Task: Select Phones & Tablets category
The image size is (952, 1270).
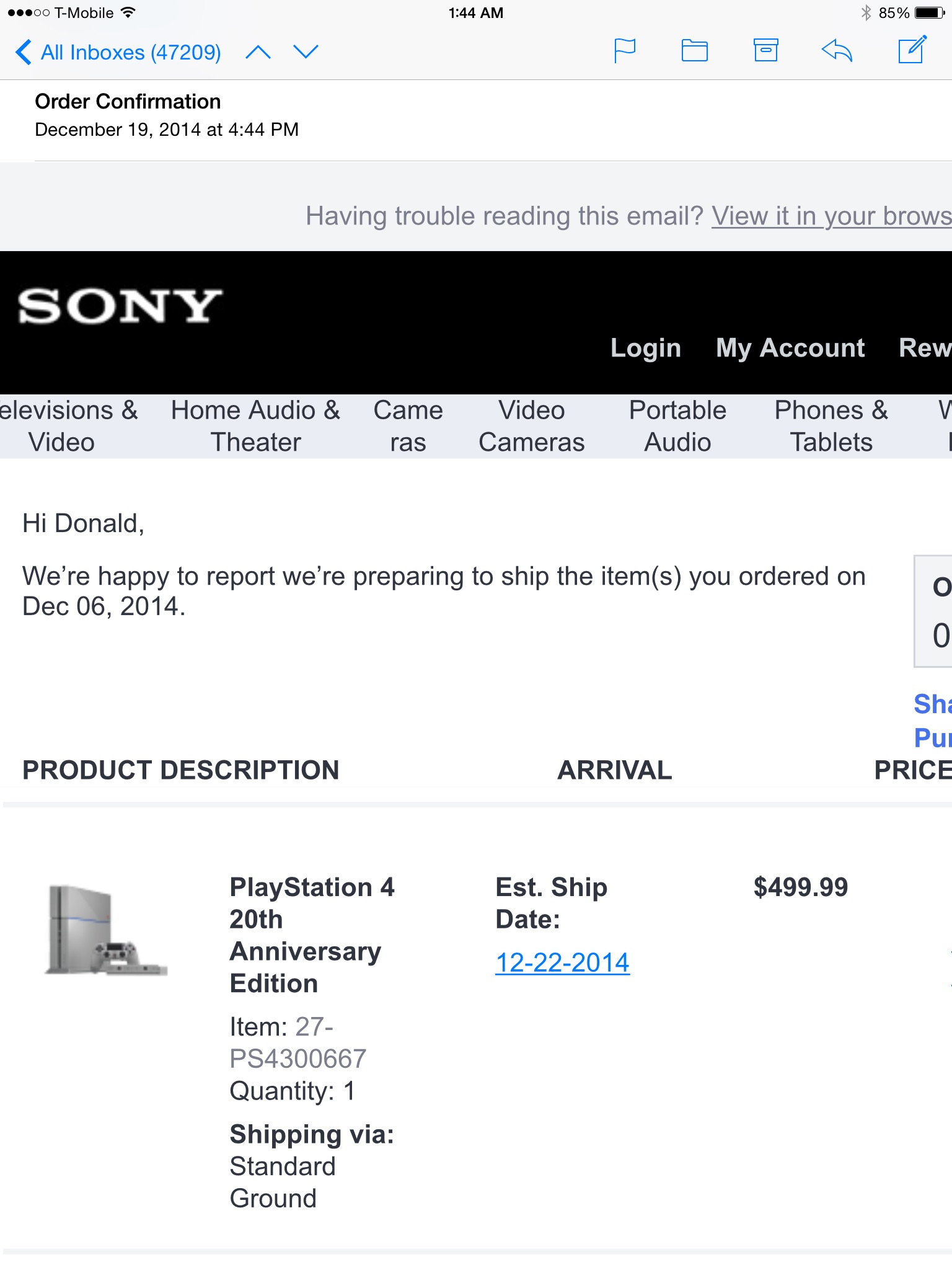Action: [x=831, y=426]
